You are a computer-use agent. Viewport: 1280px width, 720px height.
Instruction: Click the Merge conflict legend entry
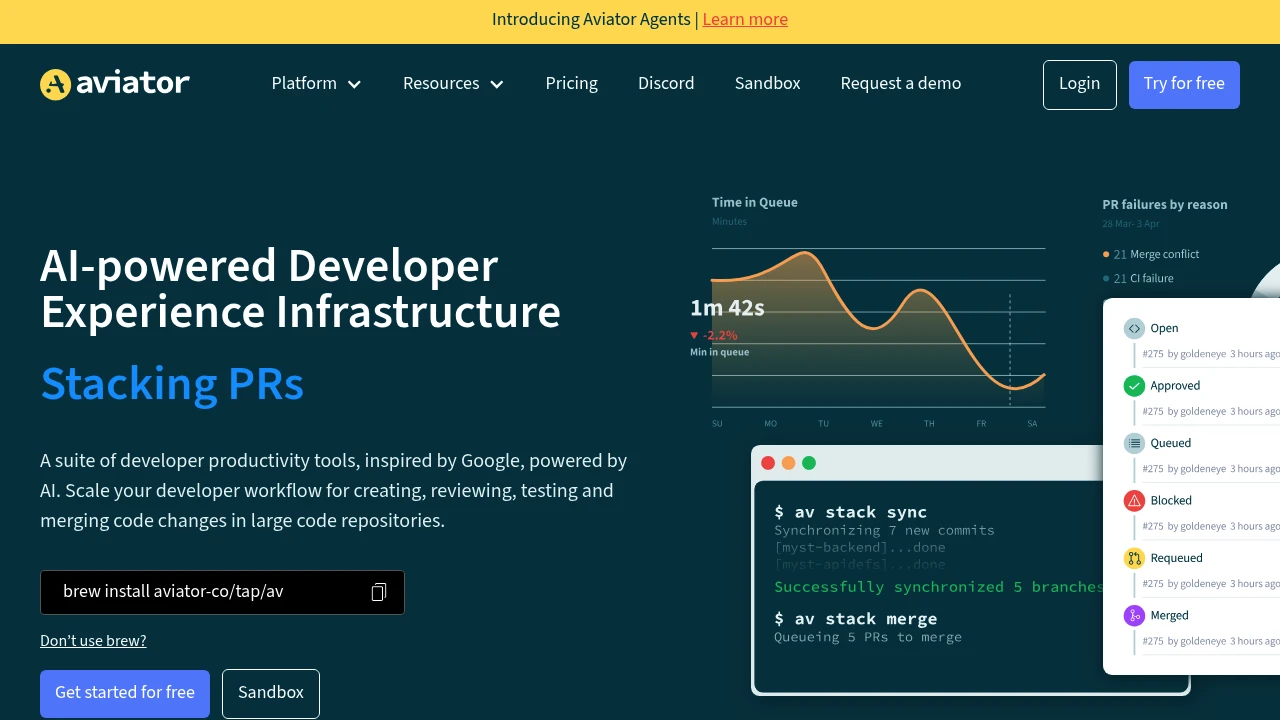[x=1151, y=254]
